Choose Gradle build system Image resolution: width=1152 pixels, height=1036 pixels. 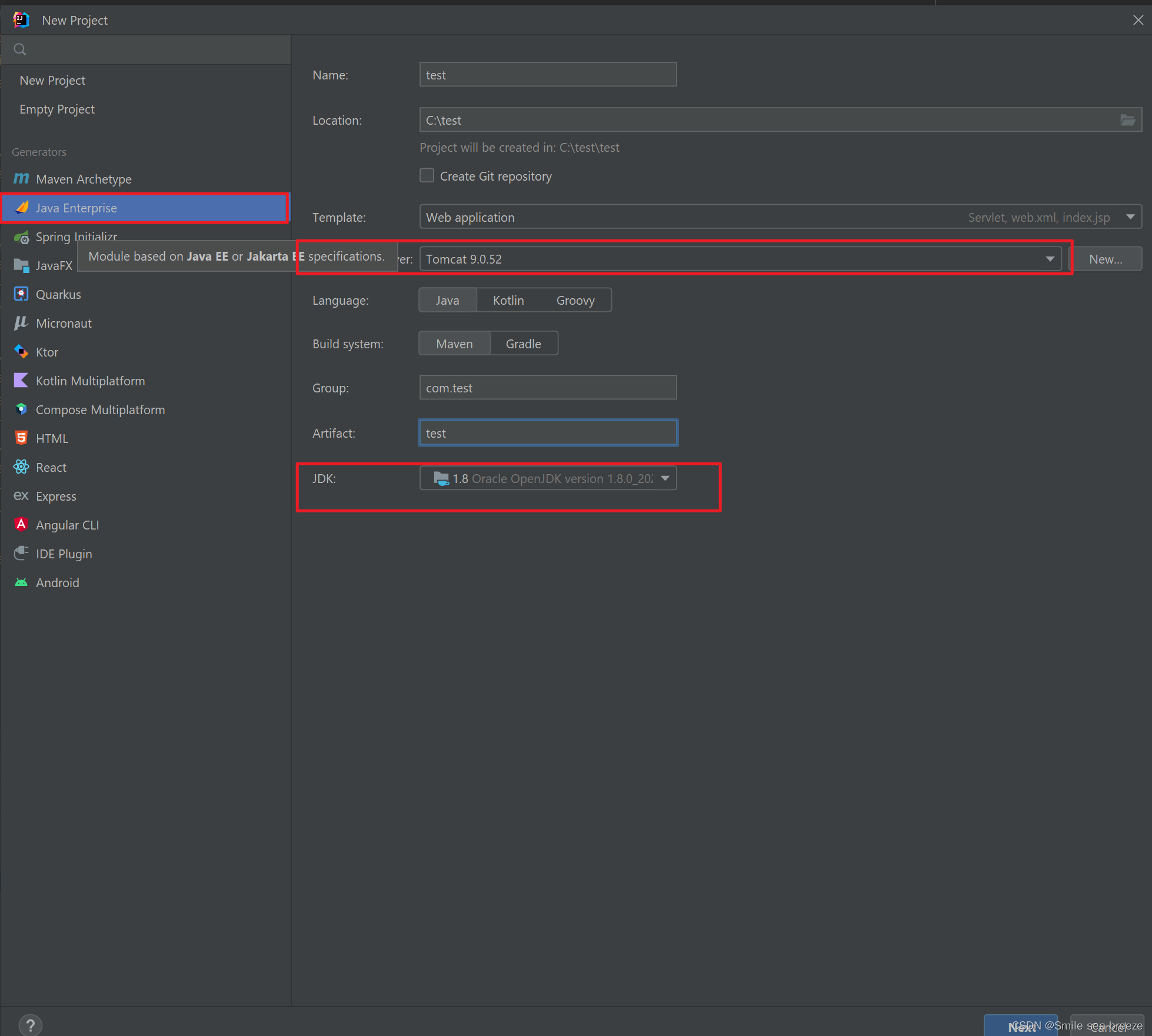(524, 344)
